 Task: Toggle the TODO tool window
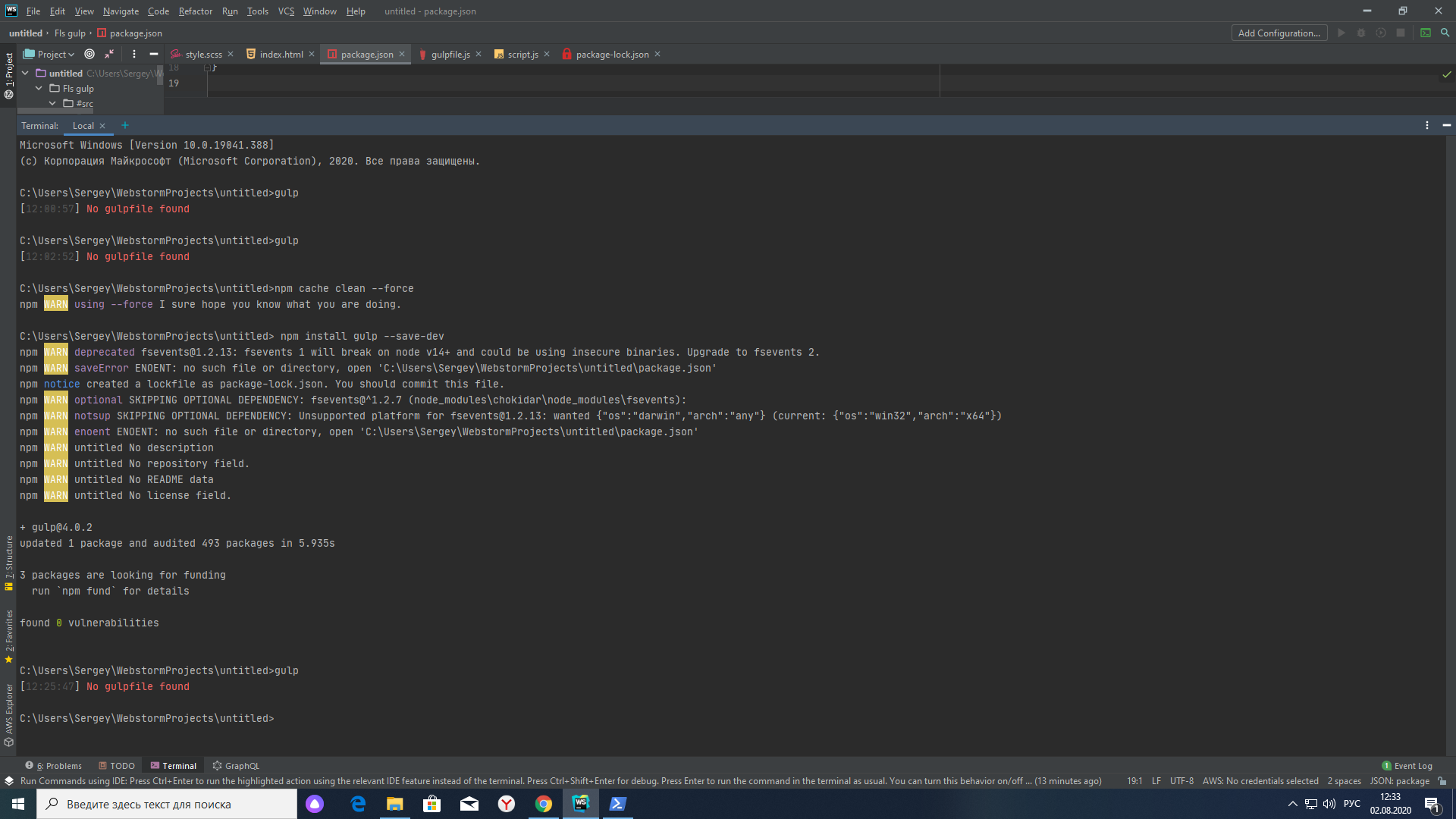(117, 766)
